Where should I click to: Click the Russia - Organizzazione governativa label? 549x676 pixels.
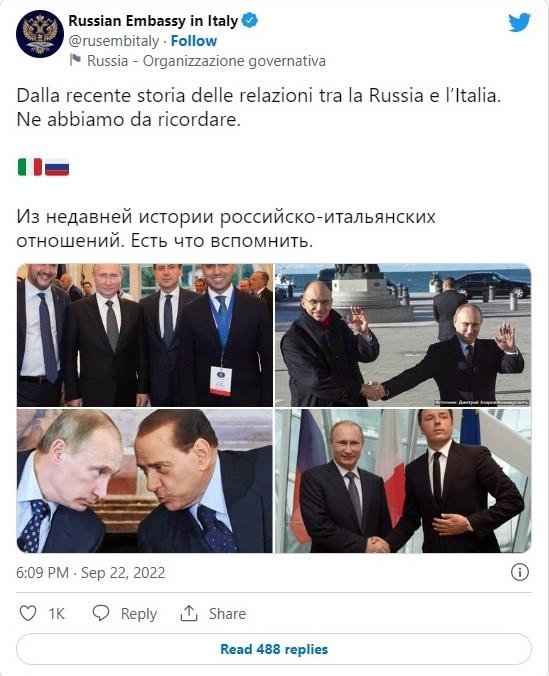point(206,61)
